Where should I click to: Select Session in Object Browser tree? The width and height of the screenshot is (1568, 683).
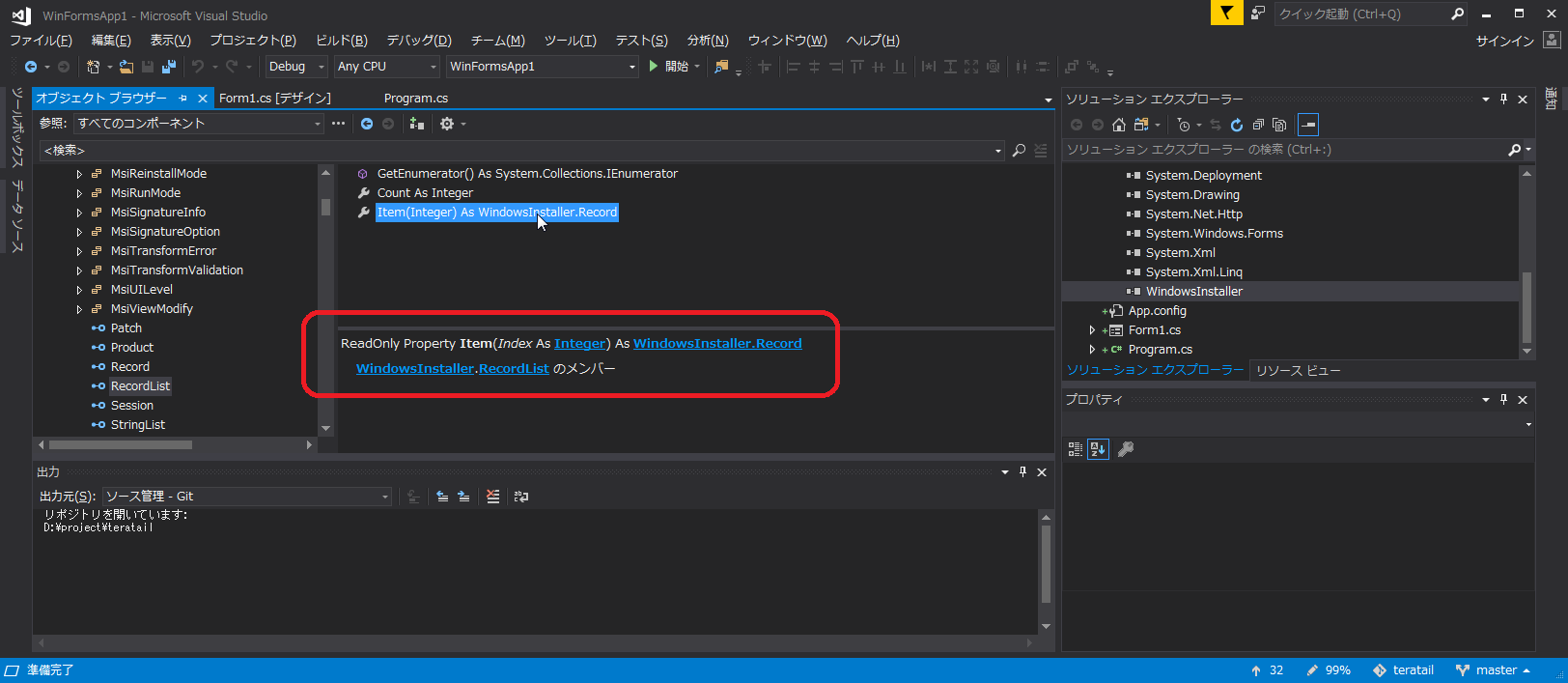click(132, 406)
